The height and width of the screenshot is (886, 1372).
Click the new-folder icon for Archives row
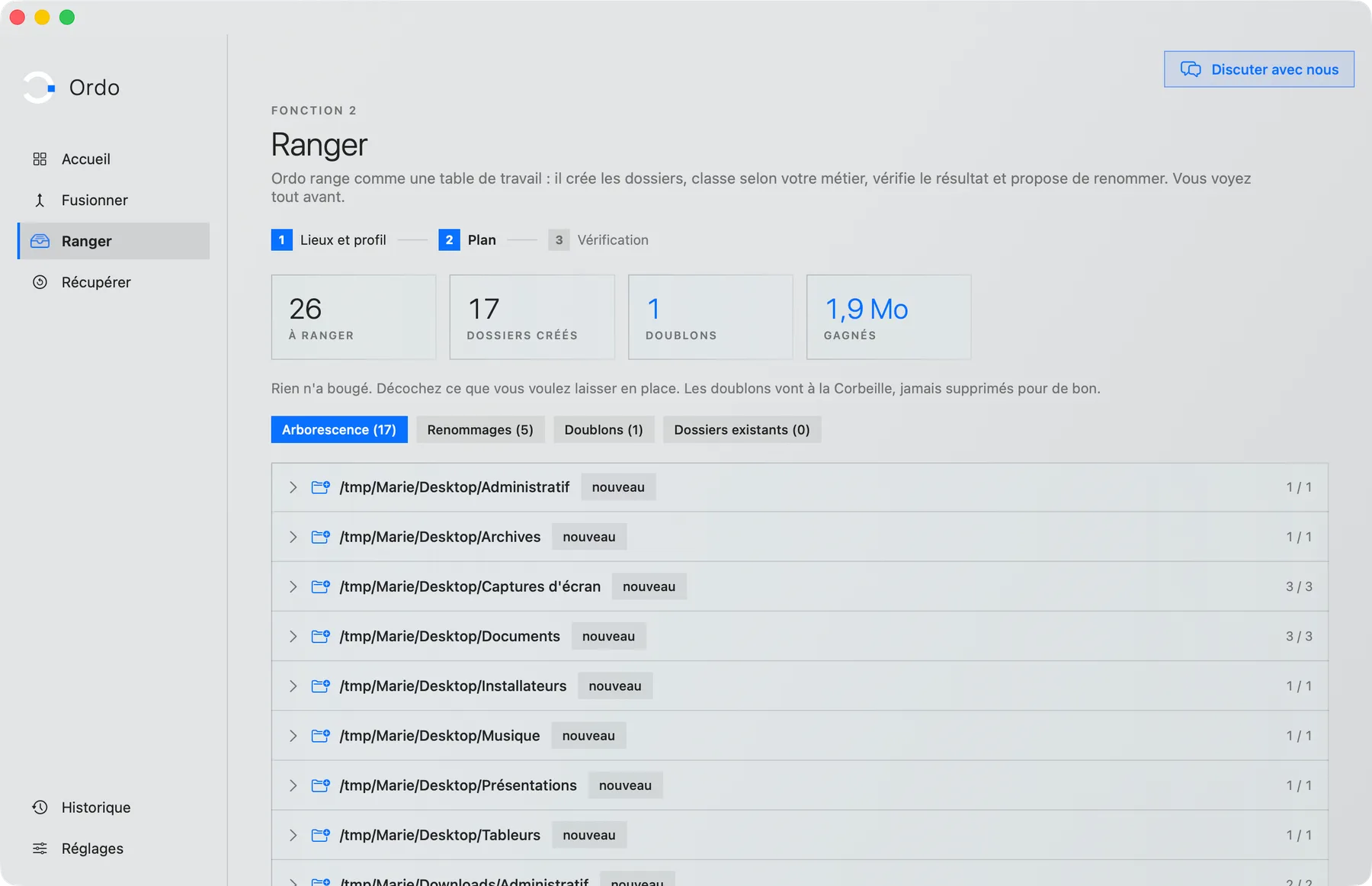click(320, 536)
